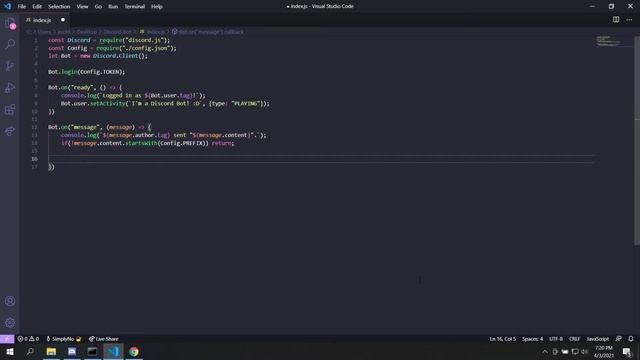The width and height of the screenshot is (640, 360).
Task: Open the Edit menu
Action: [37, 6]
